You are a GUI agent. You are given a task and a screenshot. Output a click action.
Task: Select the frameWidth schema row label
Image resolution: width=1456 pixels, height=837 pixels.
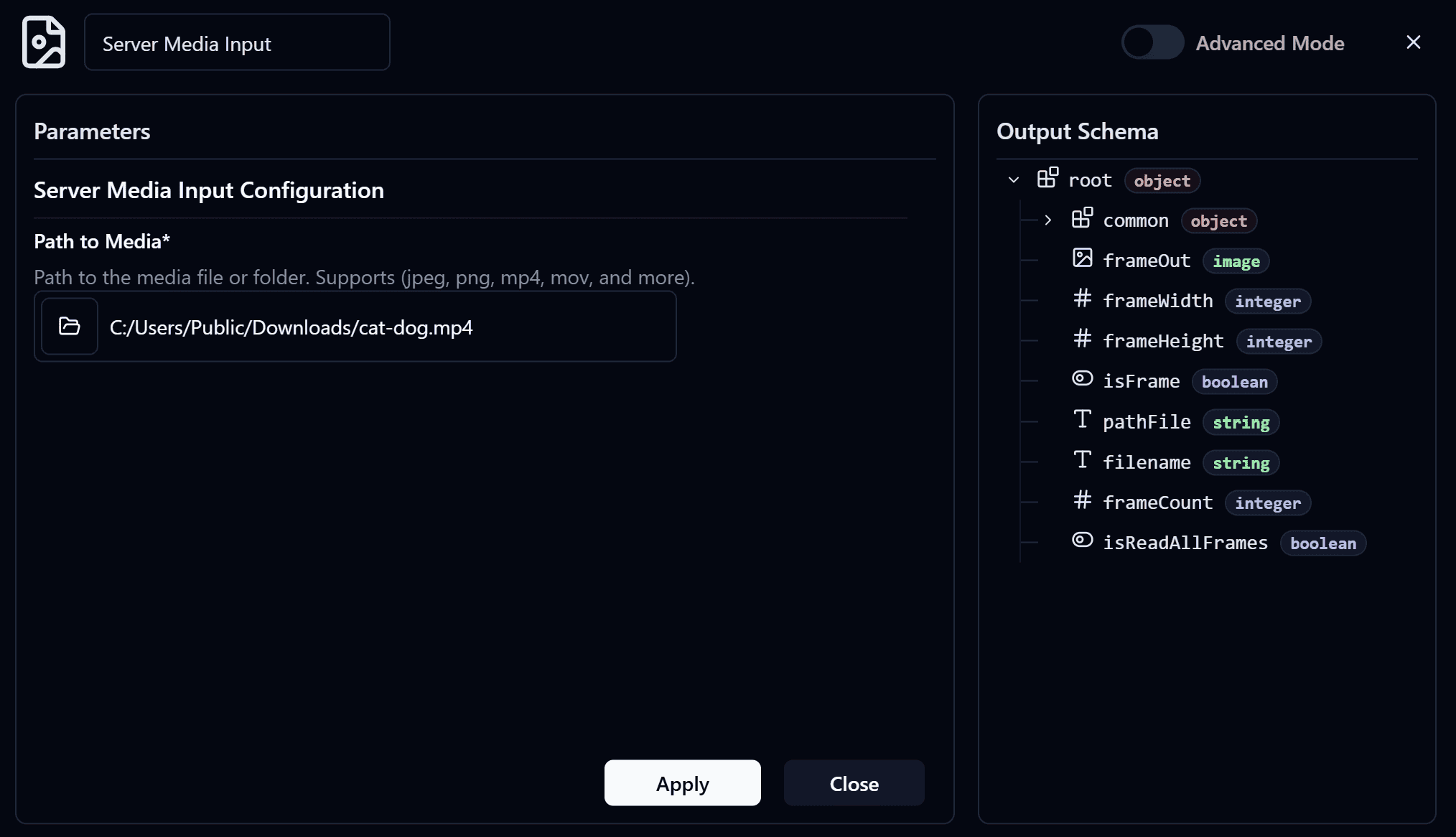1158,301
